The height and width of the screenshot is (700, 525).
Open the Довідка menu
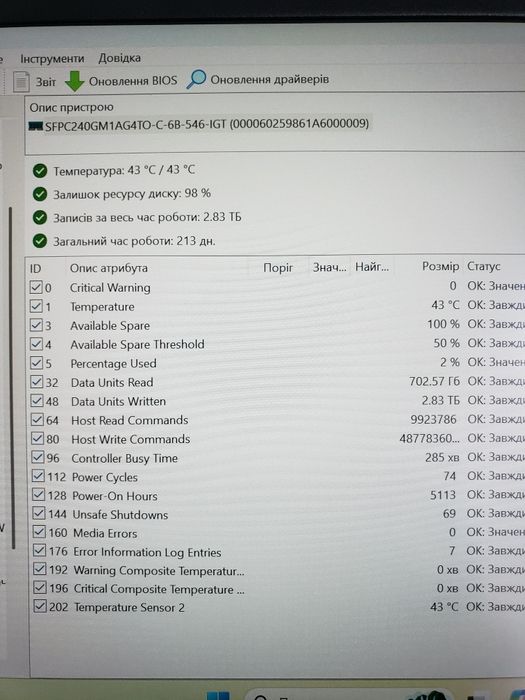(120, 58)
